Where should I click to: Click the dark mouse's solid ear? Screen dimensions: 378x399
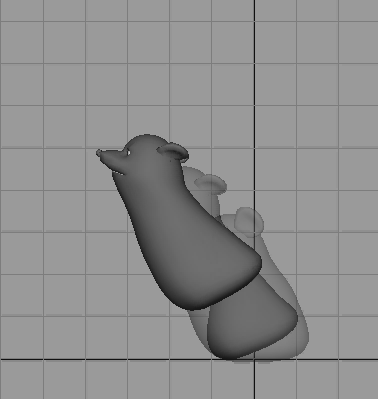click(173, 152)
